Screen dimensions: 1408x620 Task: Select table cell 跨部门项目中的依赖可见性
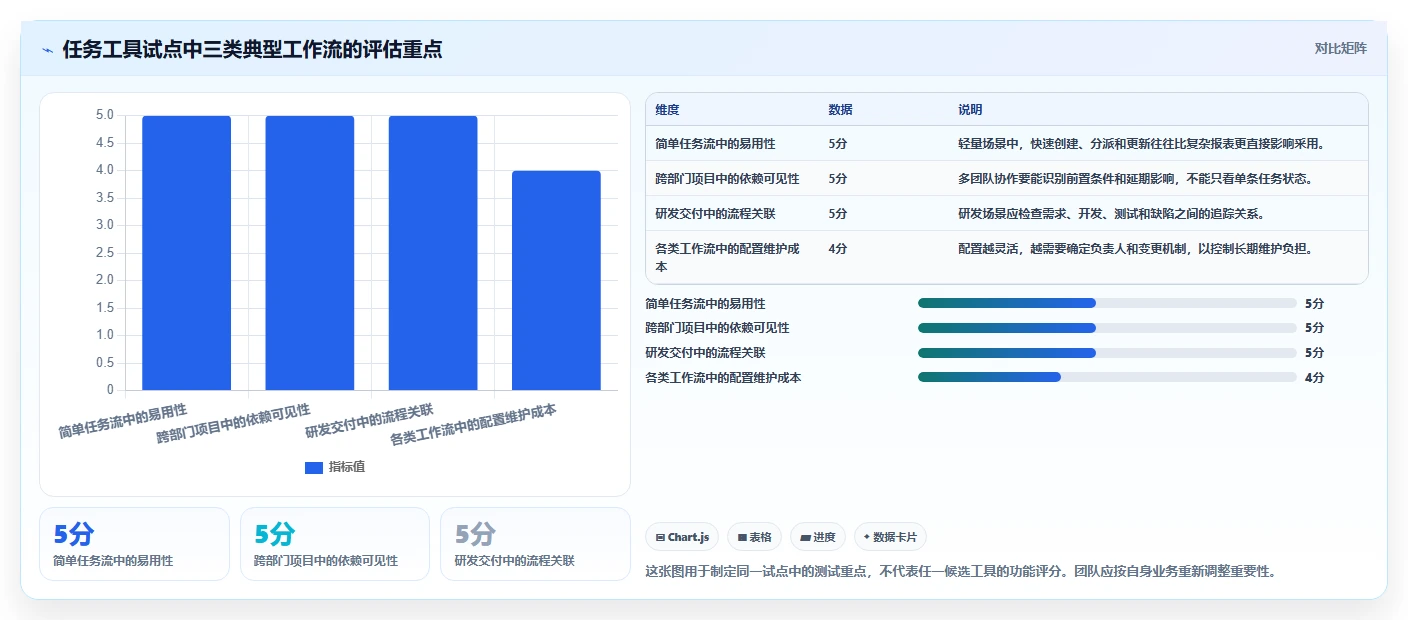coord(727,179)
